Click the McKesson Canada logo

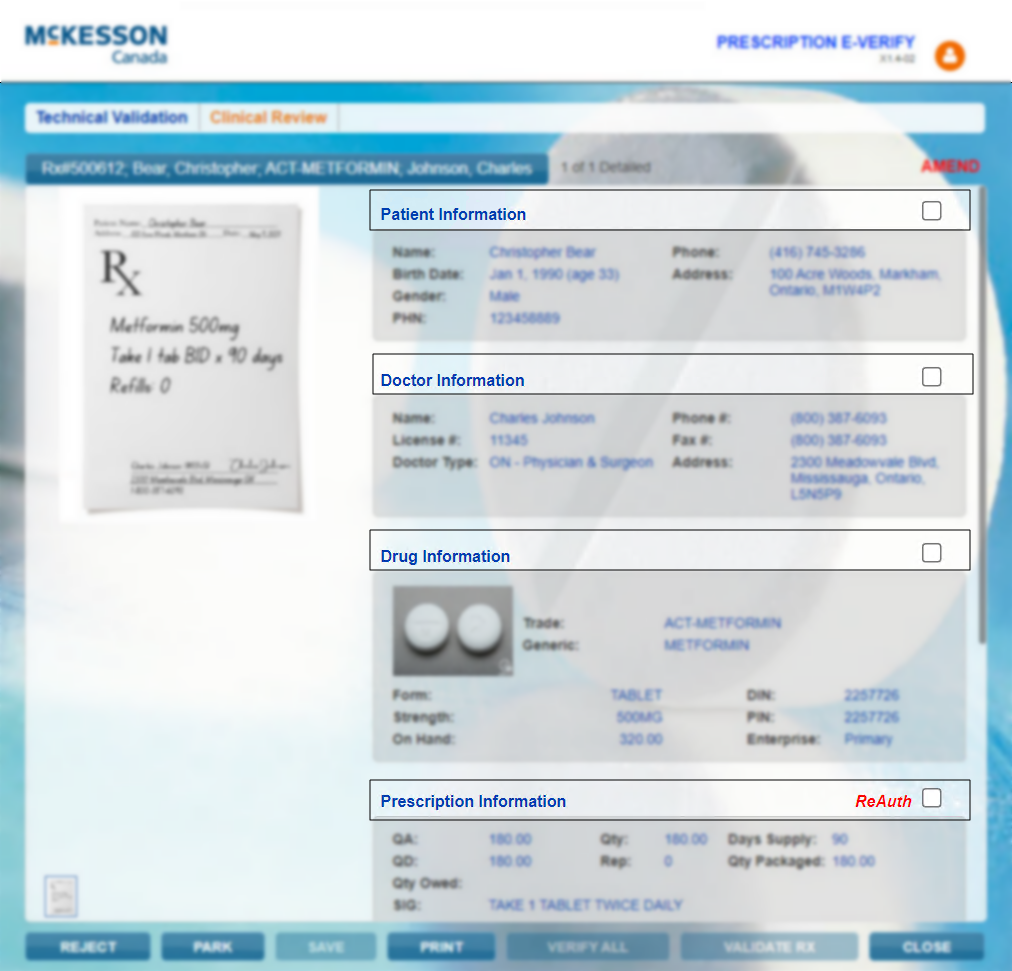pyautogui.click(x=95, y=42)
